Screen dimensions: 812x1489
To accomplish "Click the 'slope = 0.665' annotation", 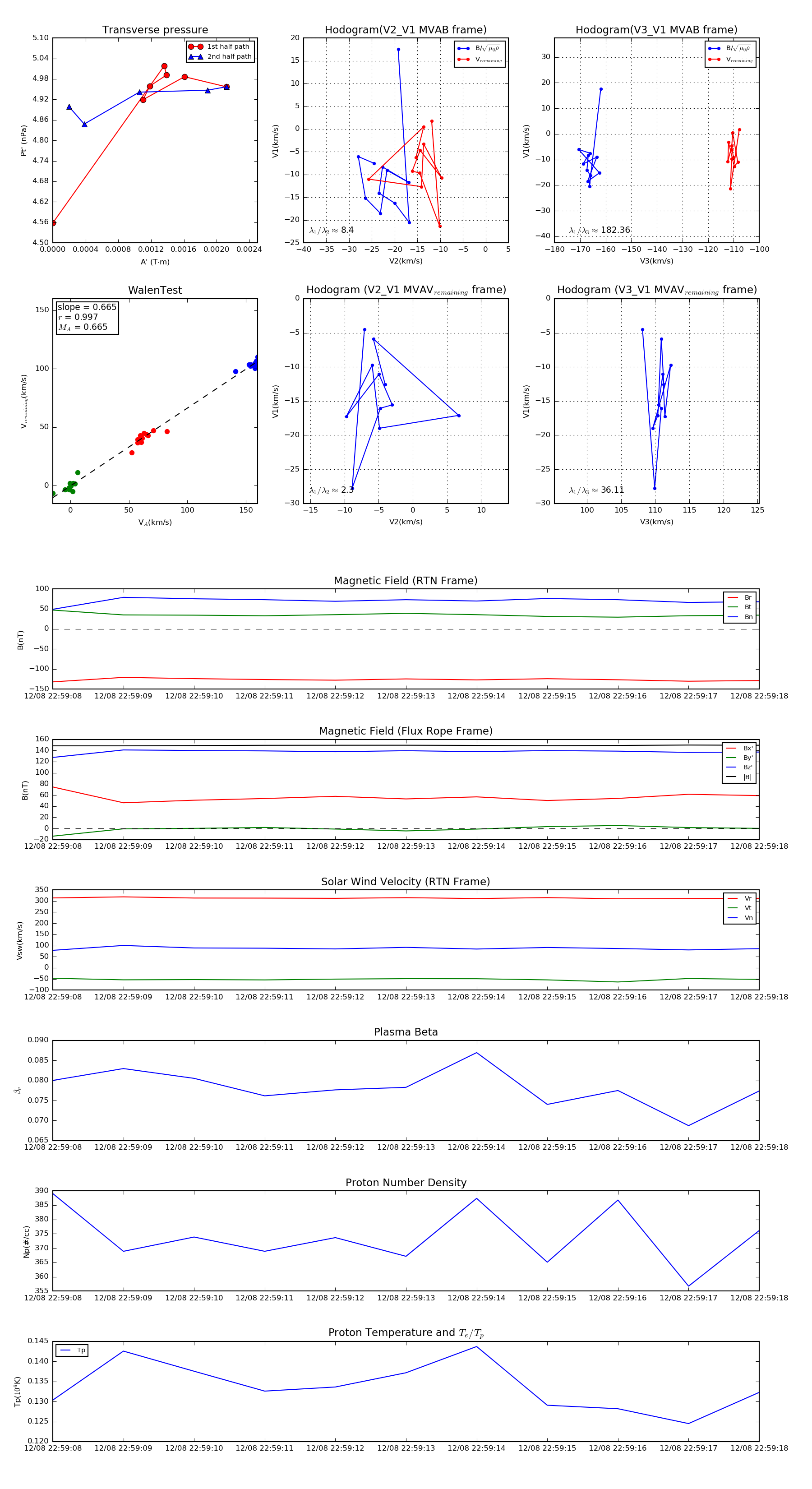I will [x=87, y=307].
